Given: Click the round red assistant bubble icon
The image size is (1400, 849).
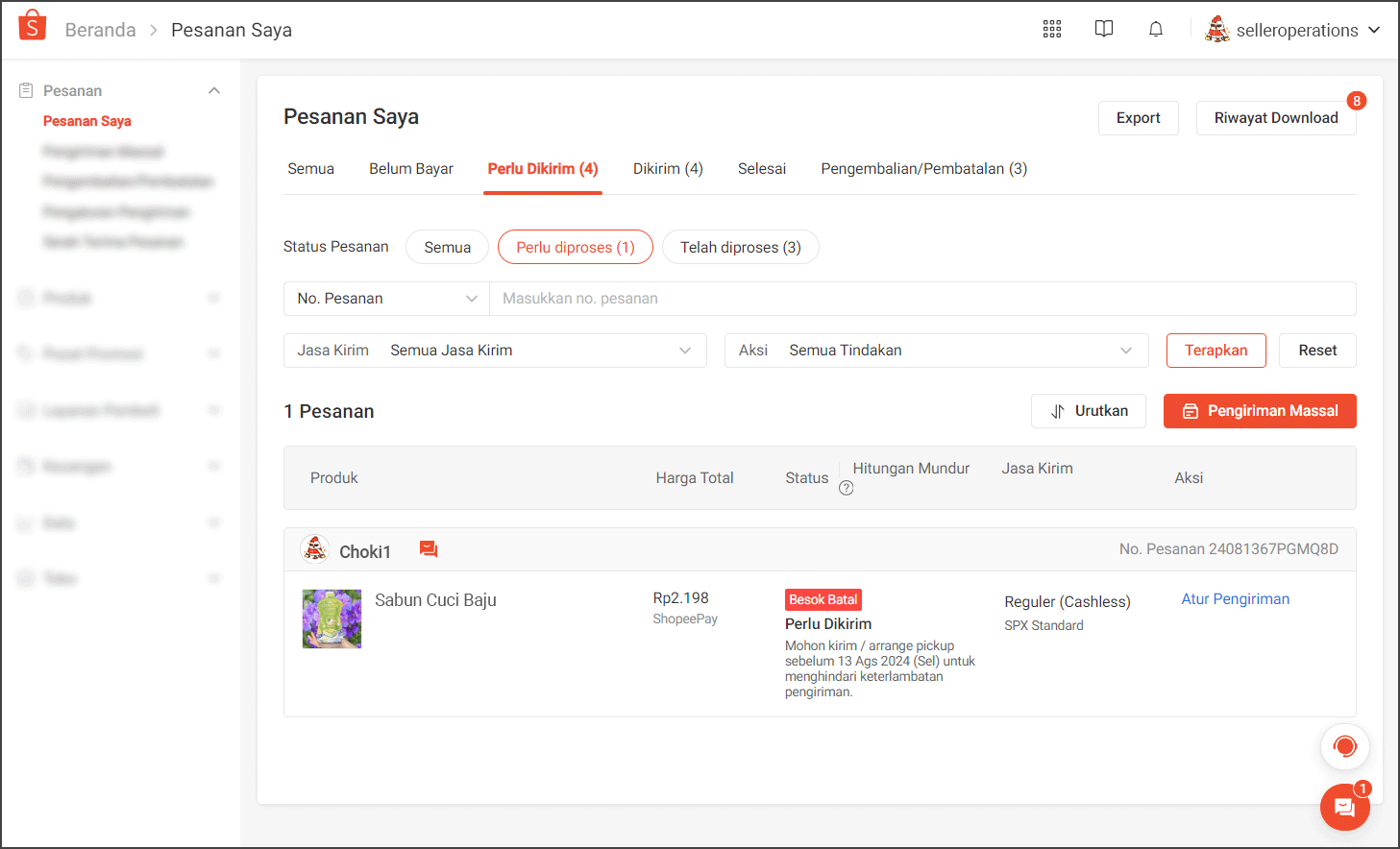Looking at the screenshot, I should [1345, 746].
